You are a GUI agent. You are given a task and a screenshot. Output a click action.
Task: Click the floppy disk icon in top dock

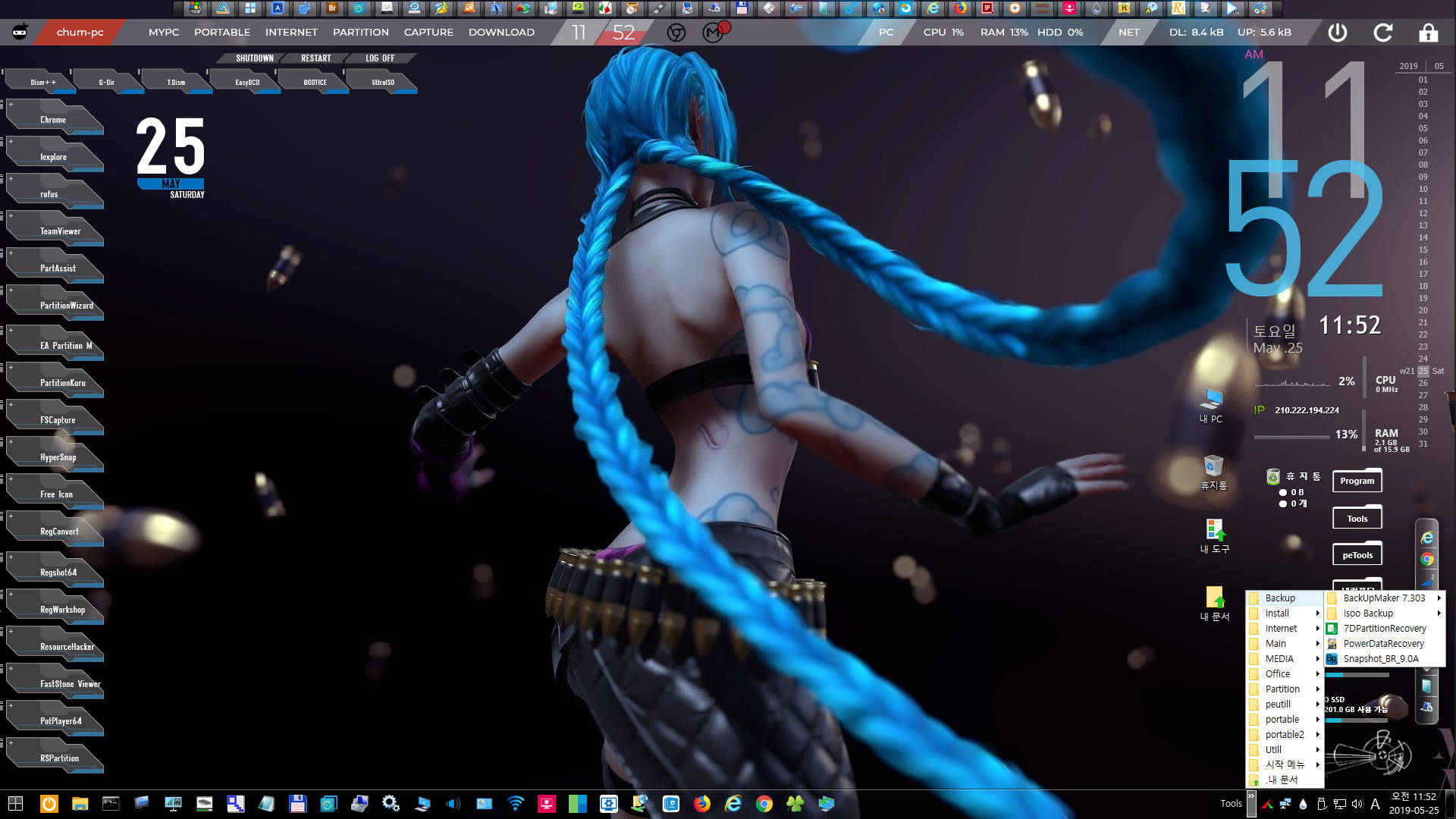click(742, 8)
